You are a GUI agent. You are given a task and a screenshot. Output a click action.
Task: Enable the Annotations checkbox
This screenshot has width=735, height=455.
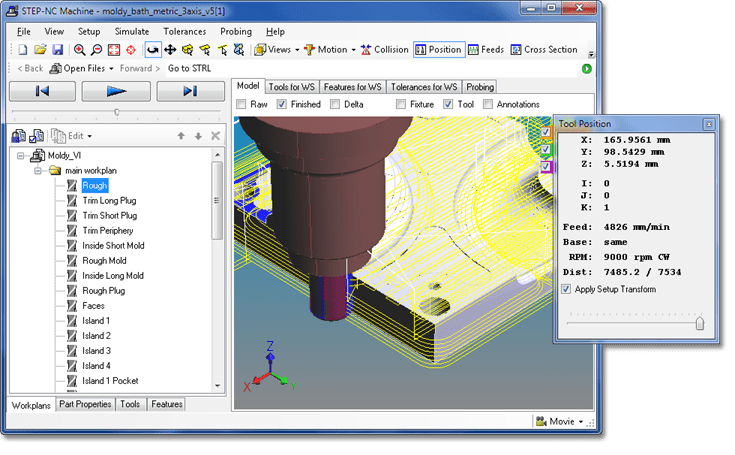(488, 104)
